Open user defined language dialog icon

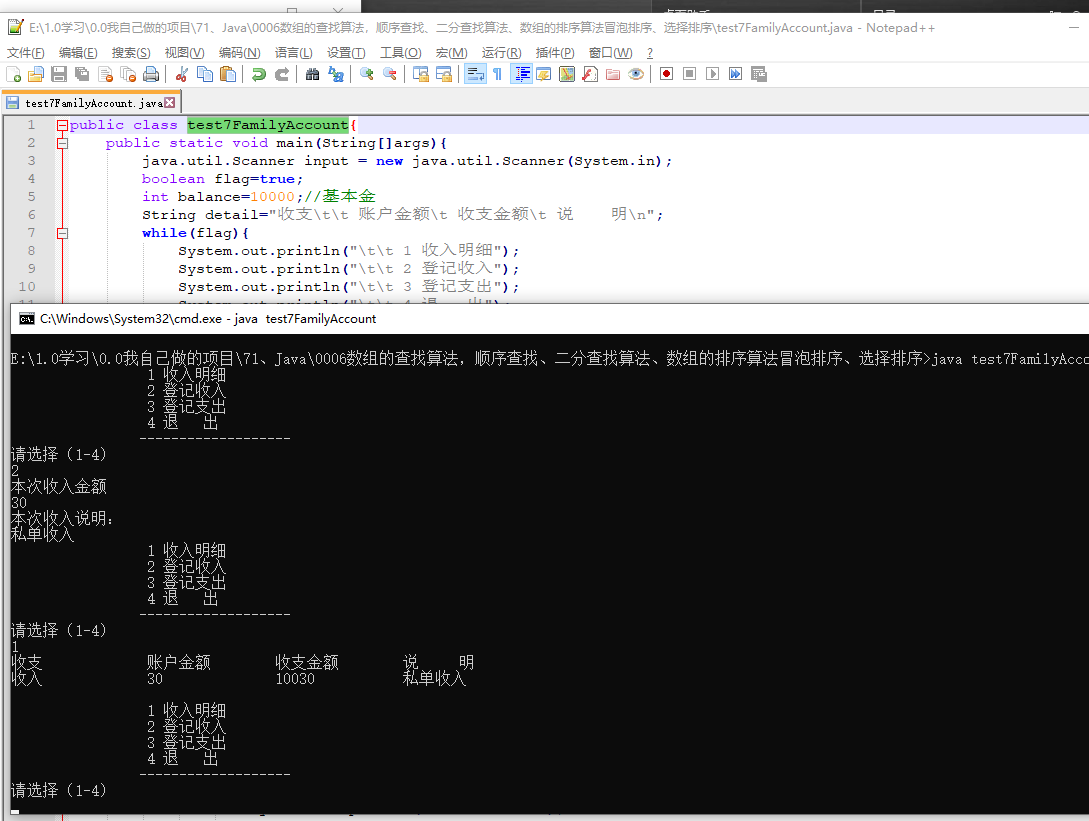click(x=544, y=74)
